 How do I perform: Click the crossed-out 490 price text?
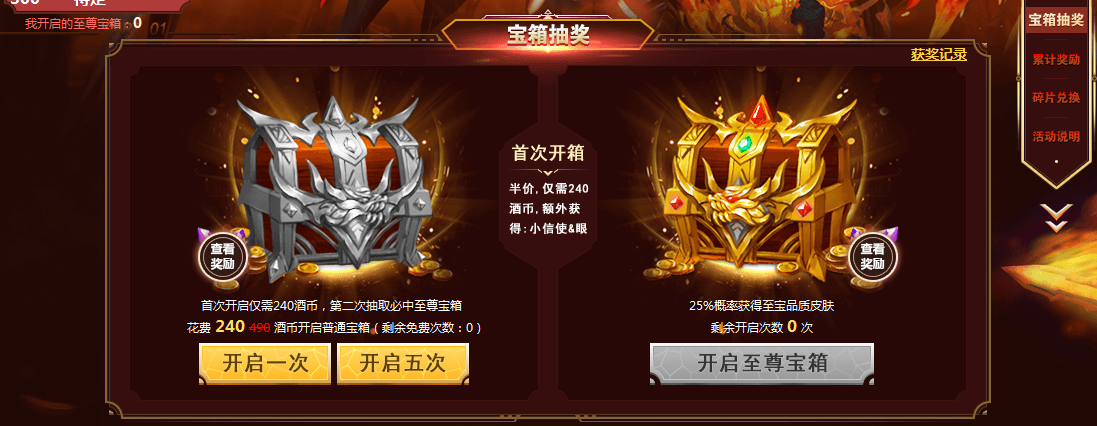[x=260, y=327]
